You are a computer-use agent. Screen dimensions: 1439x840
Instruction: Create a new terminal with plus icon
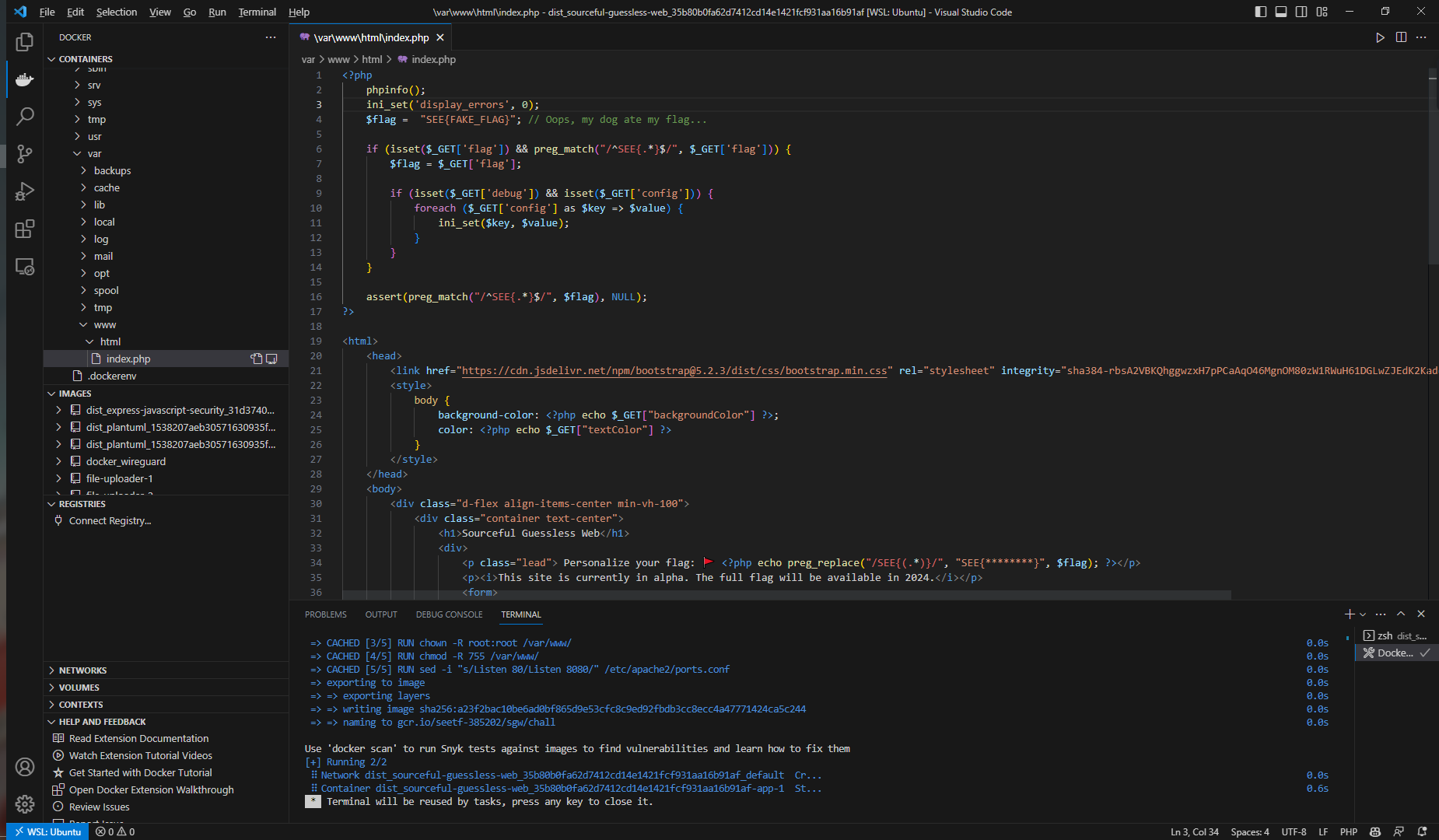coord(1350,614)
